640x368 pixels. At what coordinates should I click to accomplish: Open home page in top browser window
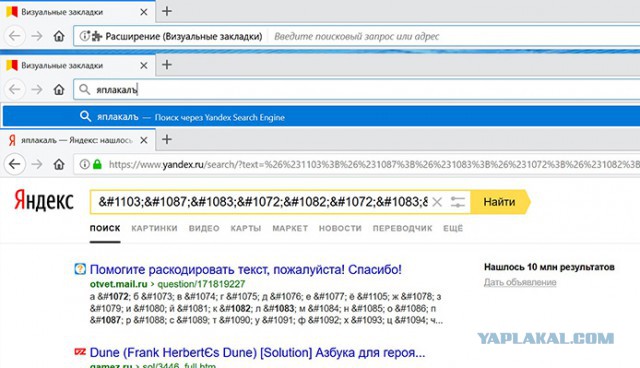59,36
